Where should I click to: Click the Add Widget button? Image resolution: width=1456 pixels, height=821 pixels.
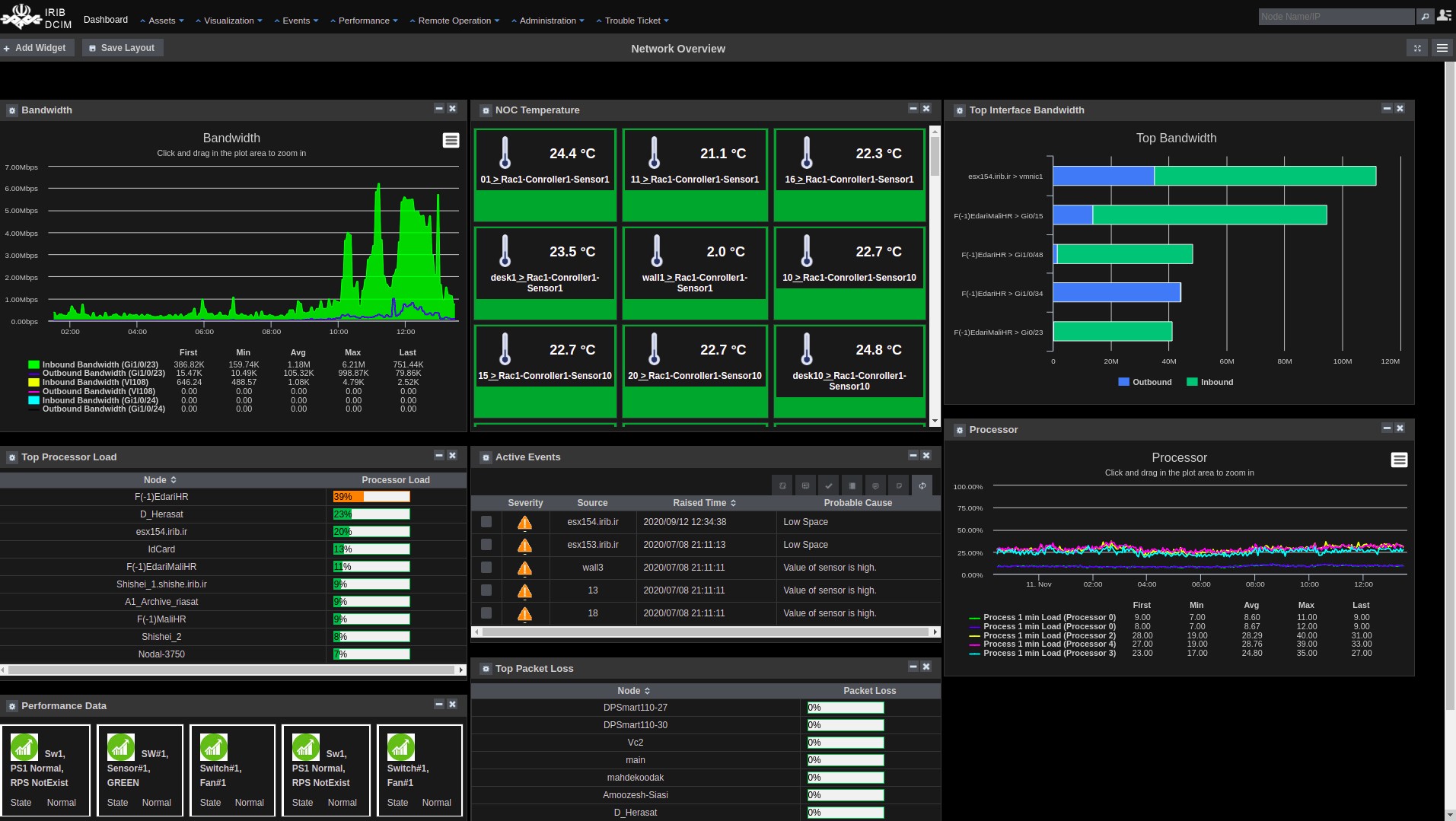point(36,48)
